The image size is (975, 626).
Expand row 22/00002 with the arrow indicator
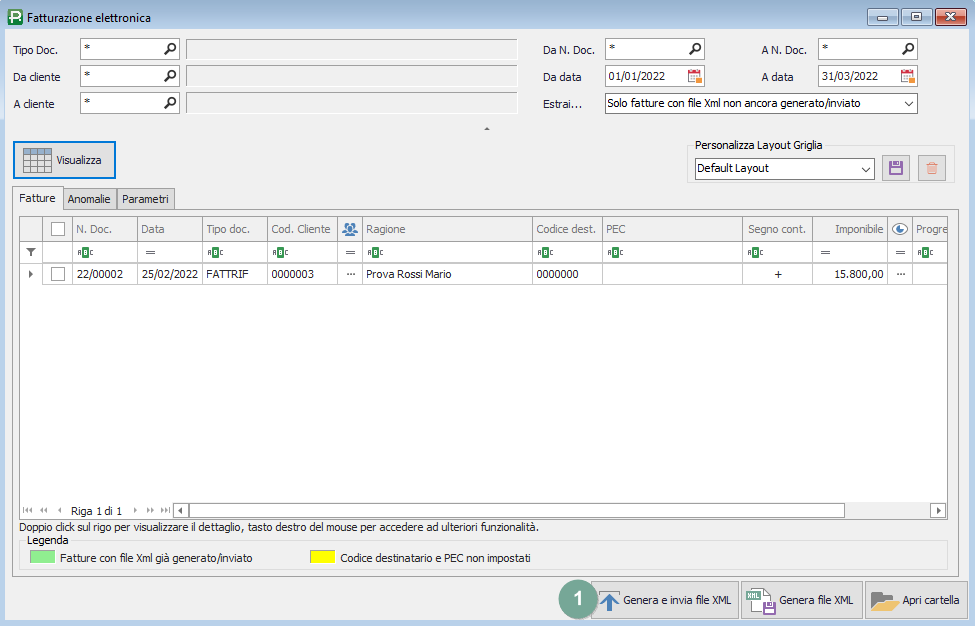(31, 274)
